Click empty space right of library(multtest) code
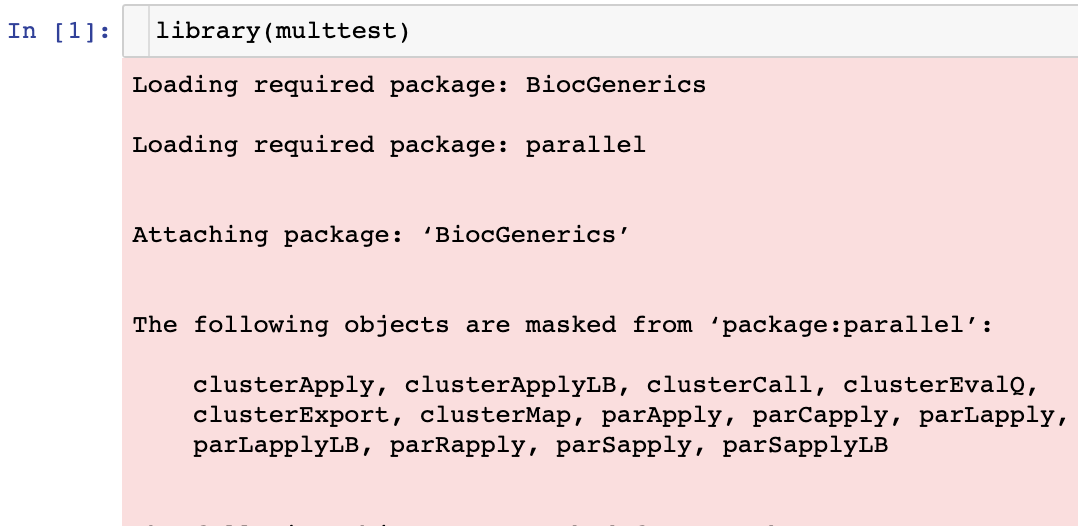Image resolution: width=1078 pixels, height=526 pixels. (x=742, y=31)
